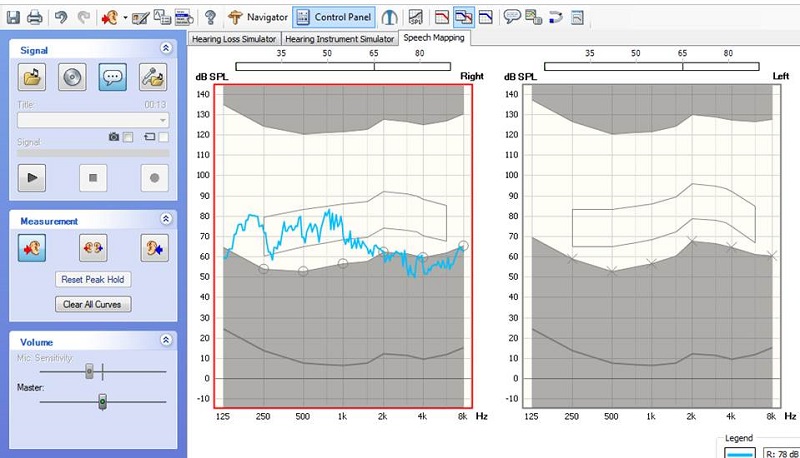Switch to Hearing Loss Simulator tab
The image size is (800, 458).
click(x=234, y=39)
